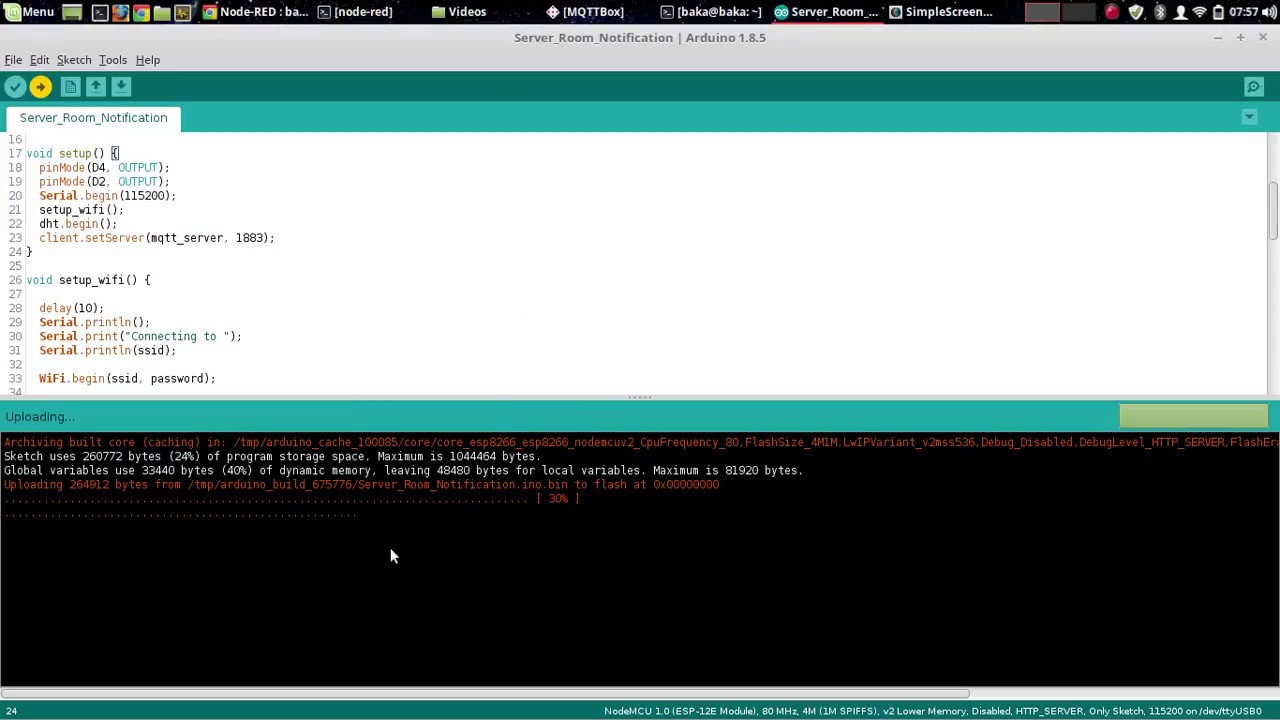Click the 'pinMode(D4, OUTPUT);' line
Viewport: 1280px width, 720px height.
(104, 168)
